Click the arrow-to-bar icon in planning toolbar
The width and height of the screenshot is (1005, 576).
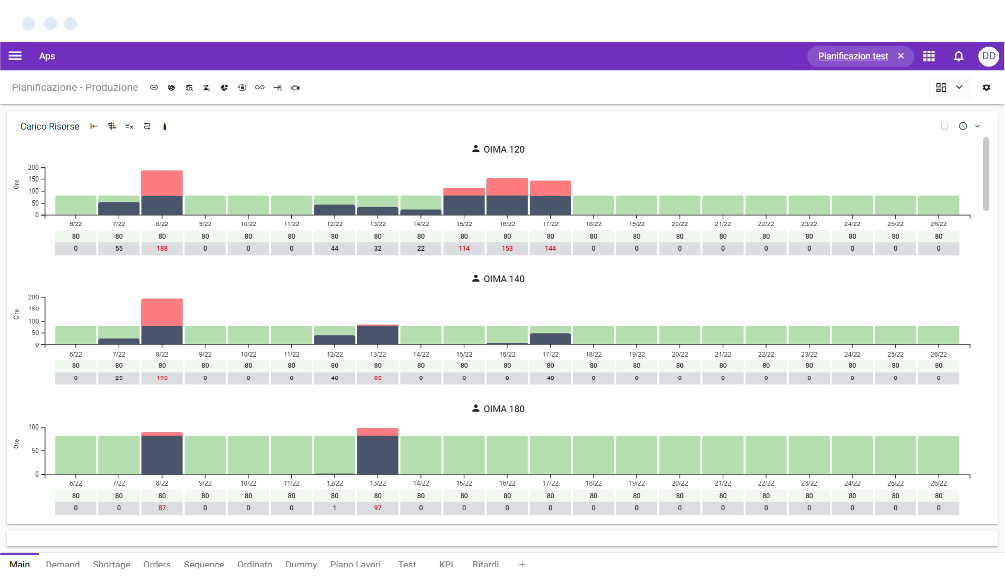coord(277,88)
